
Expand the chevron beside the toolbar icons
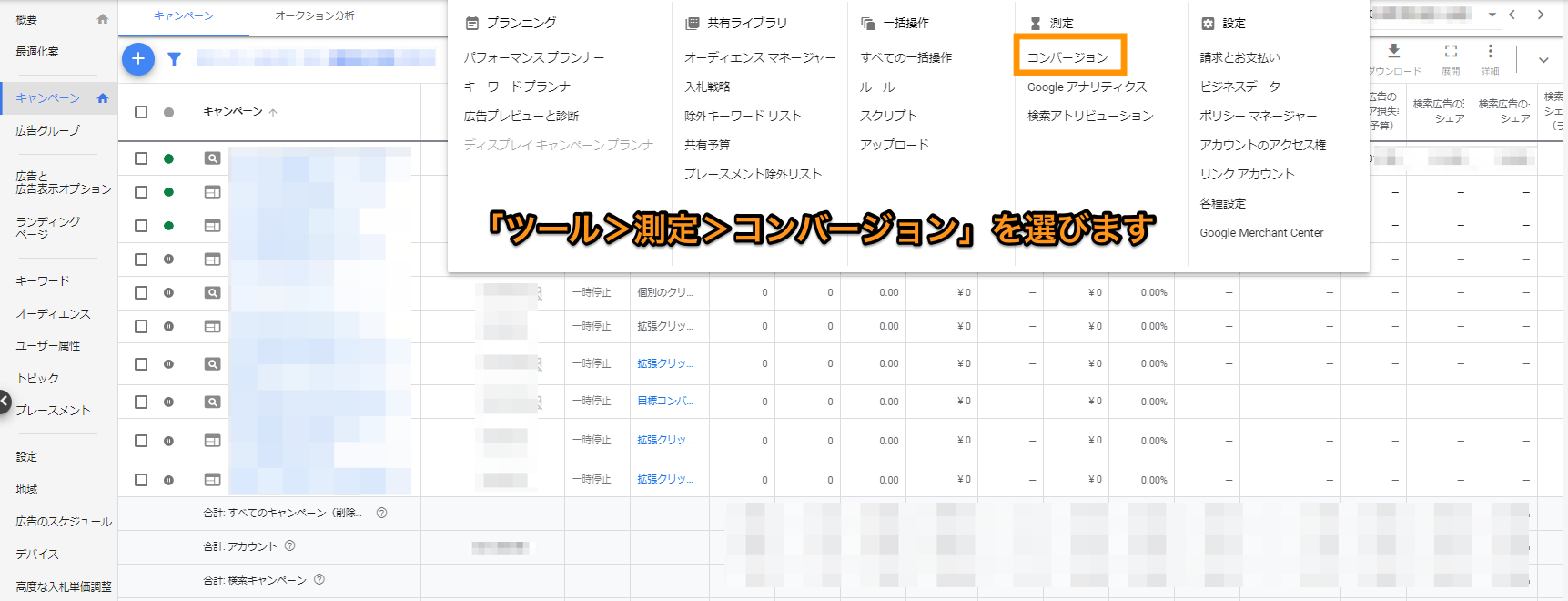(1543, 60)
